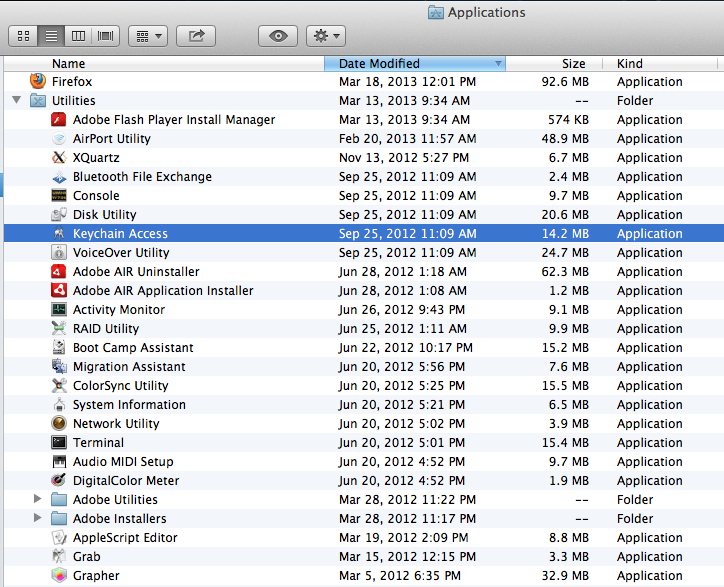This screenshot has width=724, height=587.
Task: Select the System Information icon
Action: pos(59,404)
